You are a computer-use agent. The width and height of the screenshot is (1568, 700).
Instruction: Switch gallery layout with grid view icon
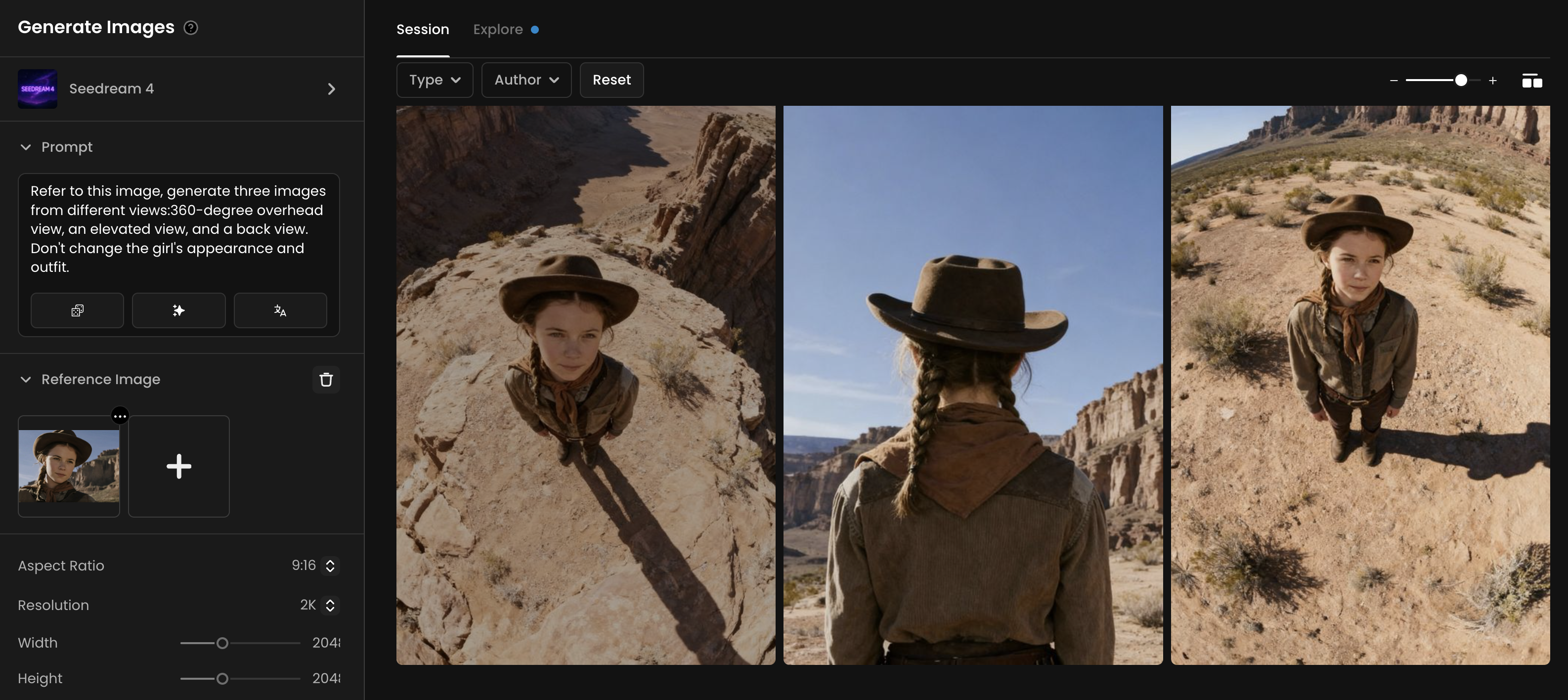click(x=1531, y=81)
